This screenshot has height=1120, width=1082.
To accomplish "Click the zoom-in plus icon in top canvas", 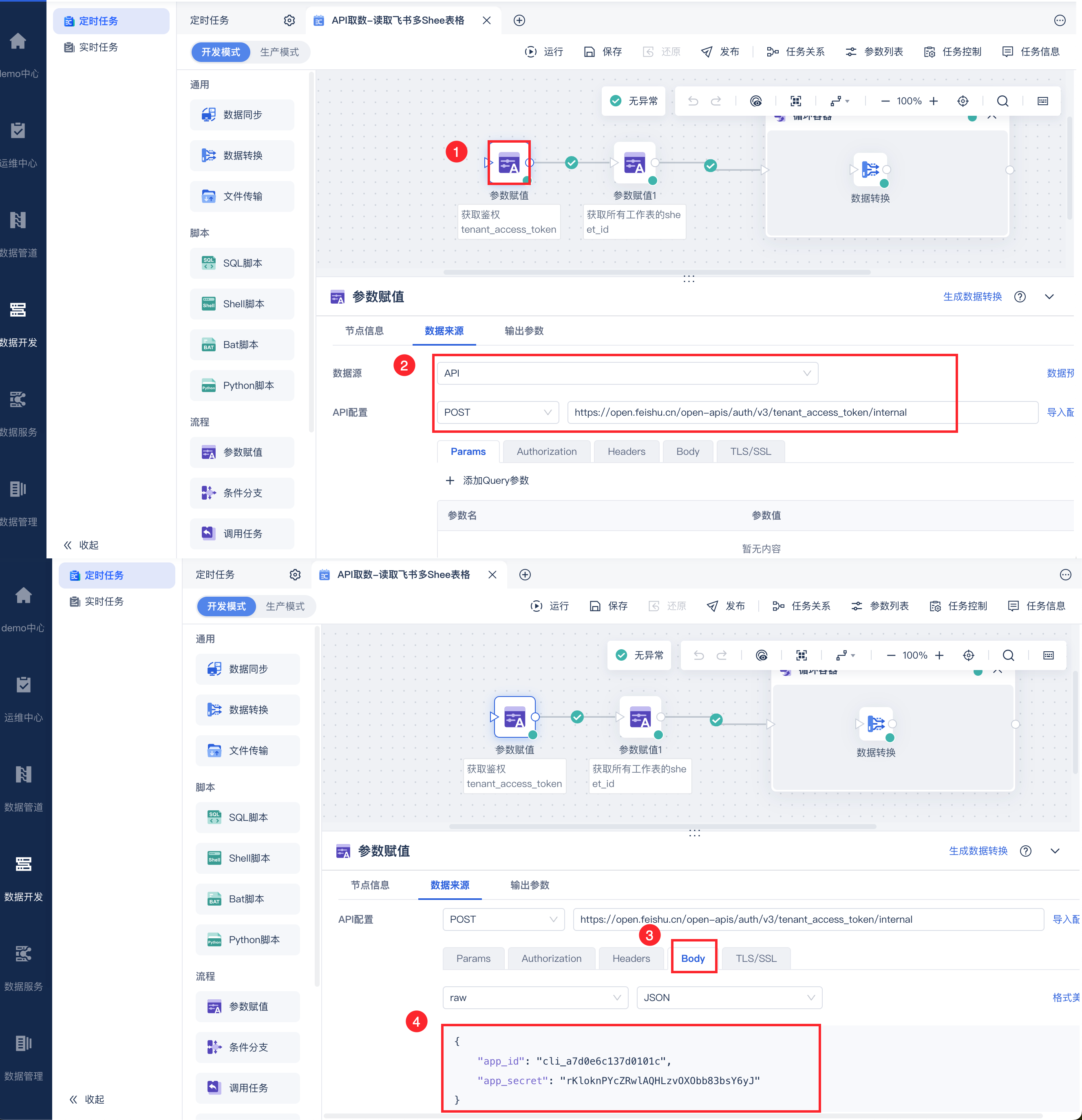I will 934,101.
